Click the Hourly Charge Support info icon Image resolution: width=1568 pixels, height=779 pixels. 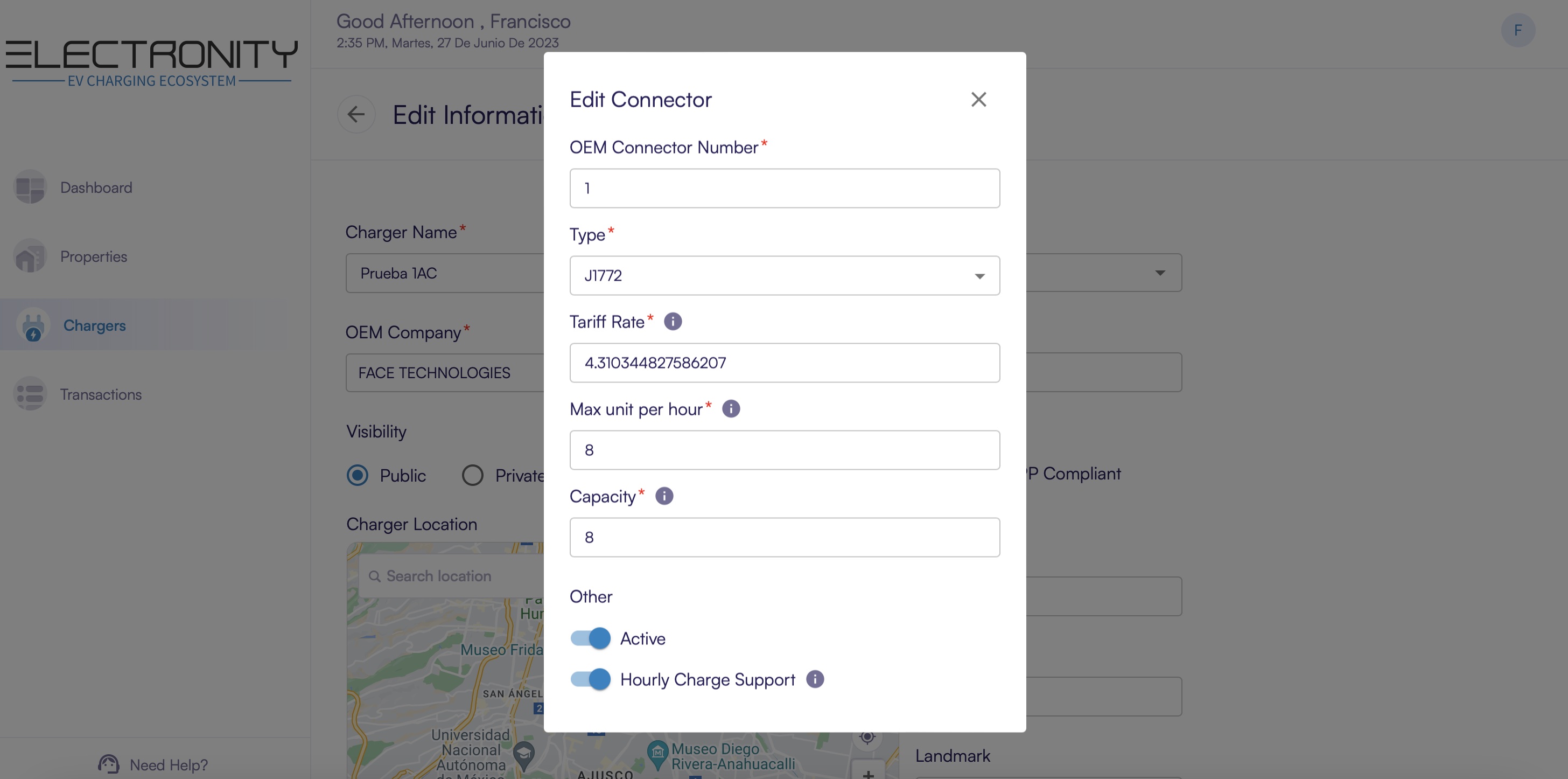(x=815, y=679)
